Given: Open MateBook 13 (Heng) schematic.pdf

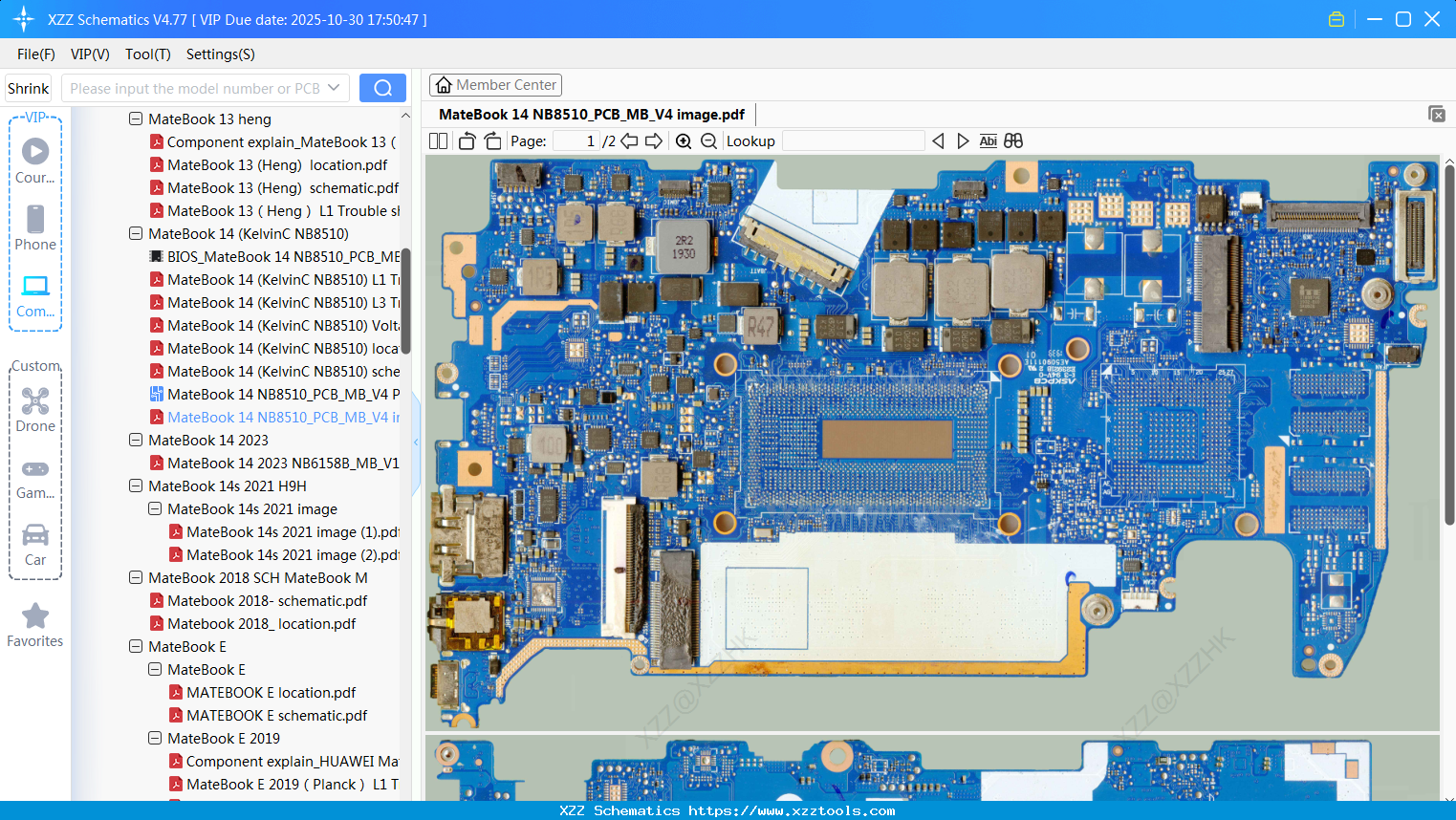Looking at the screenshot, I should click(274, 188).
